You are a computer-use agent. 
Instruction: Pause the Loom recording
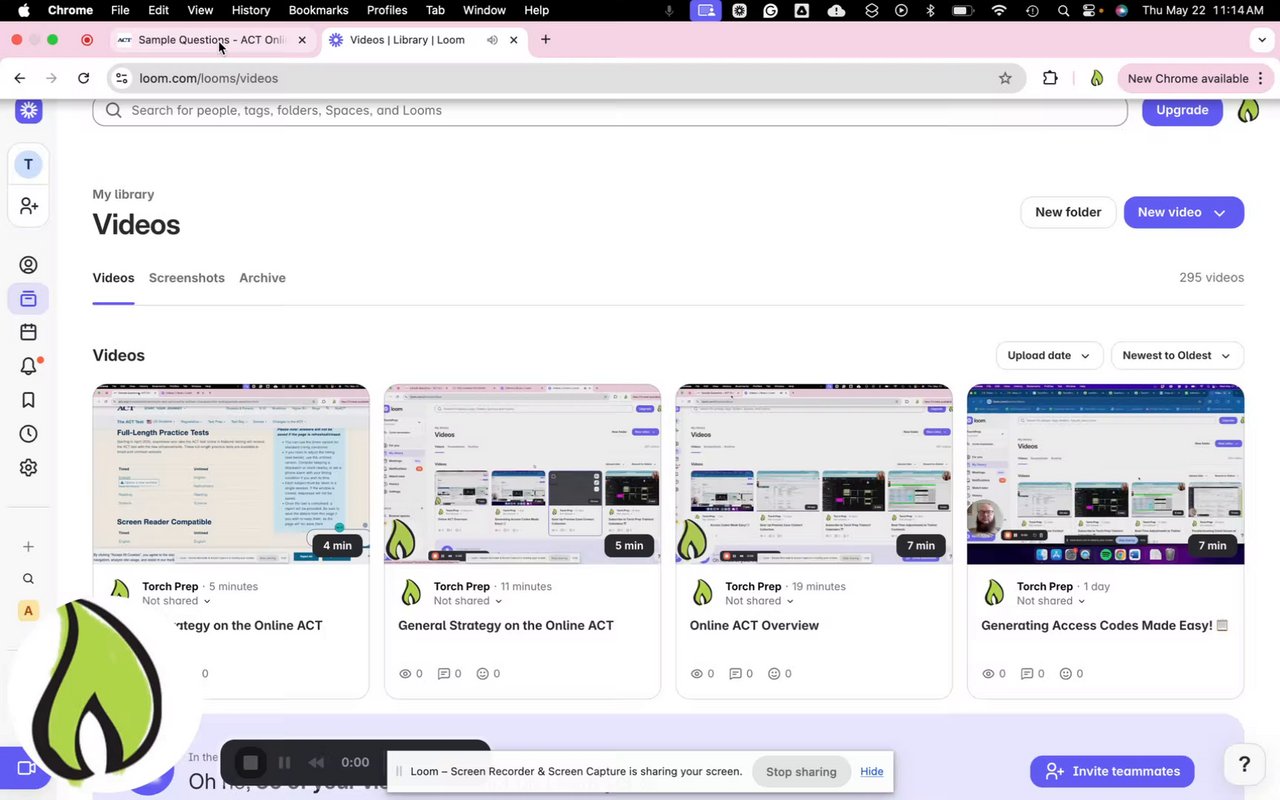pos(284,762)
